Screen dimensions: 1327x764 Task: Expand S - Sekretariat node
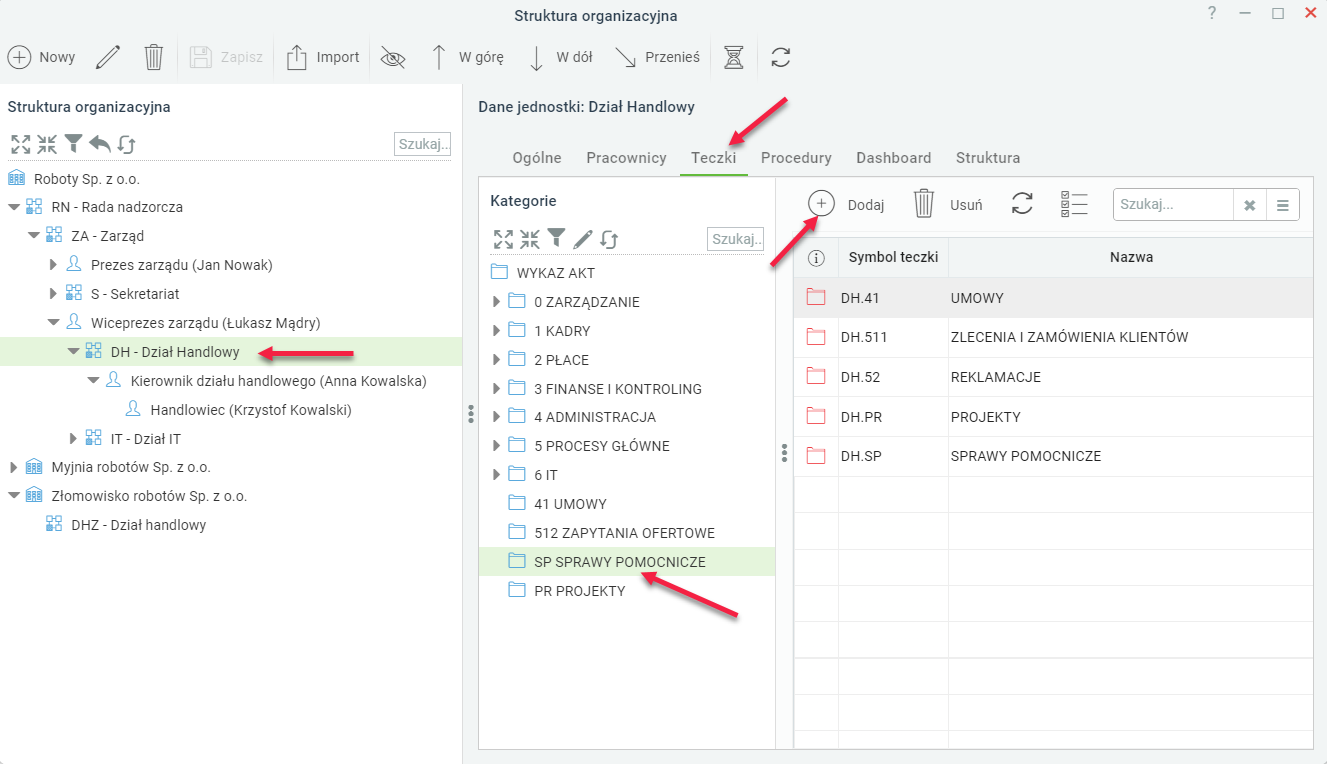53,294
